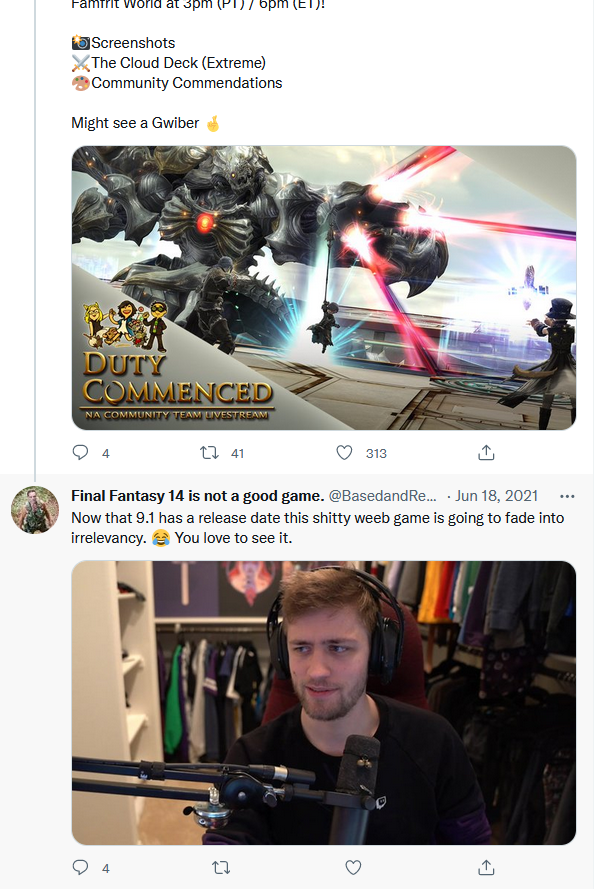The width and height of the screenshot is (602, 889).
Task: Retweet the 9.1 release date tweet
Action: click(x=221, y=867)
